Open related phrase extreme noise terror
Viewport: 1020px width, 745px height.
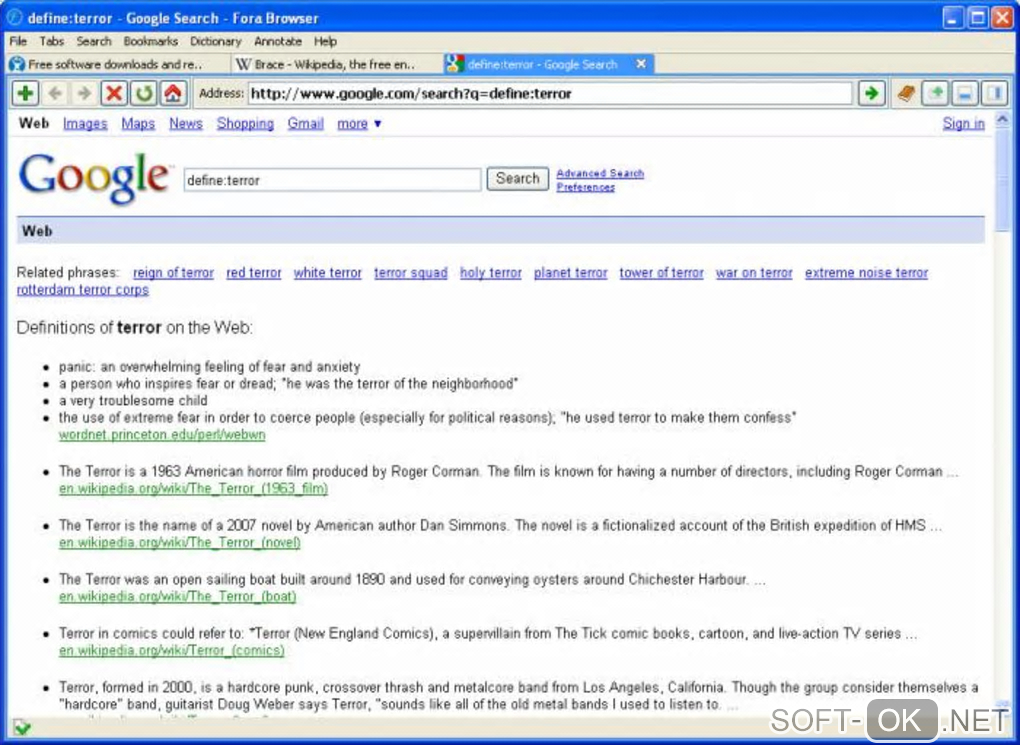[866, 273]
